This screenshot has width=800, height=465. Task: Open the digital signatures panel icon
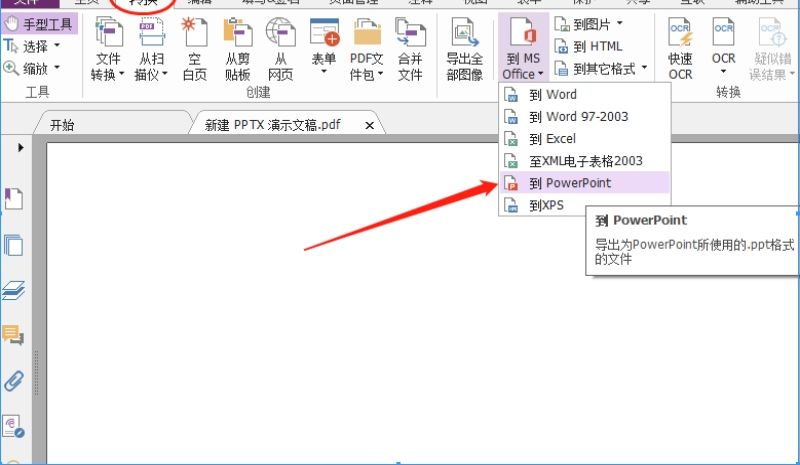click(x=13, y=426)
